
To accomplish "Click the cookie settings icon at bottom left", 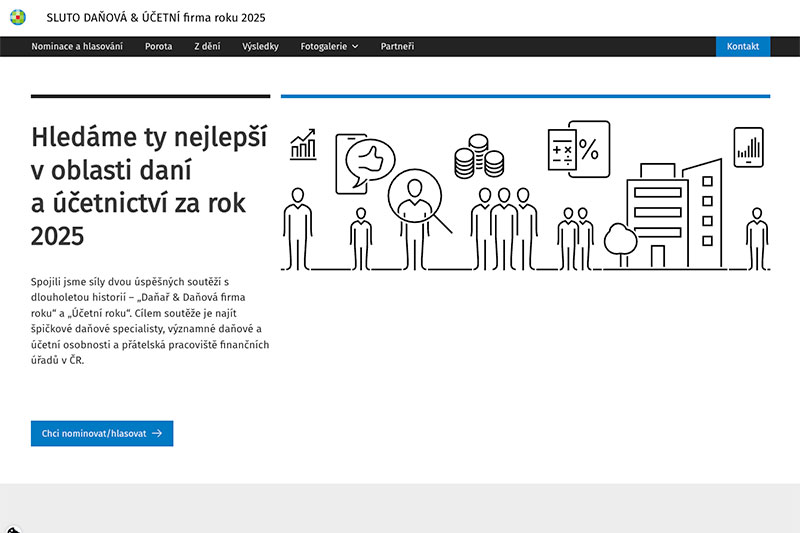I will [12, 527].
